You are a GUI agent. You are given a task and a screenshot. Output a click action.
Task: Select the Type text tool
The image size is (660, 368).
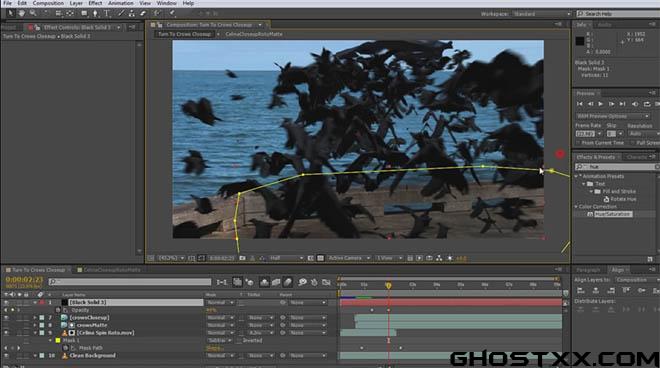click(x=107, y=13)
